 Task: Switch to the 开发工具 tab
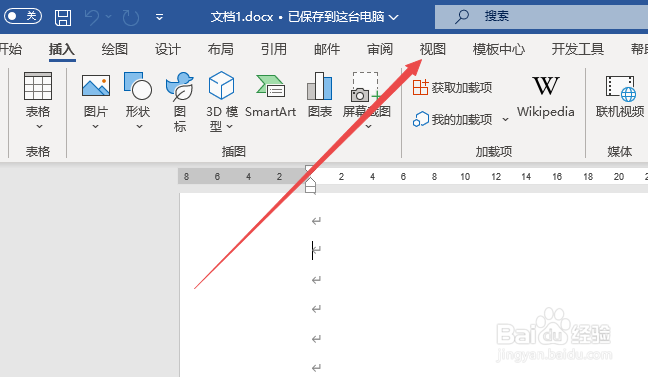click(x=578, y=49)
